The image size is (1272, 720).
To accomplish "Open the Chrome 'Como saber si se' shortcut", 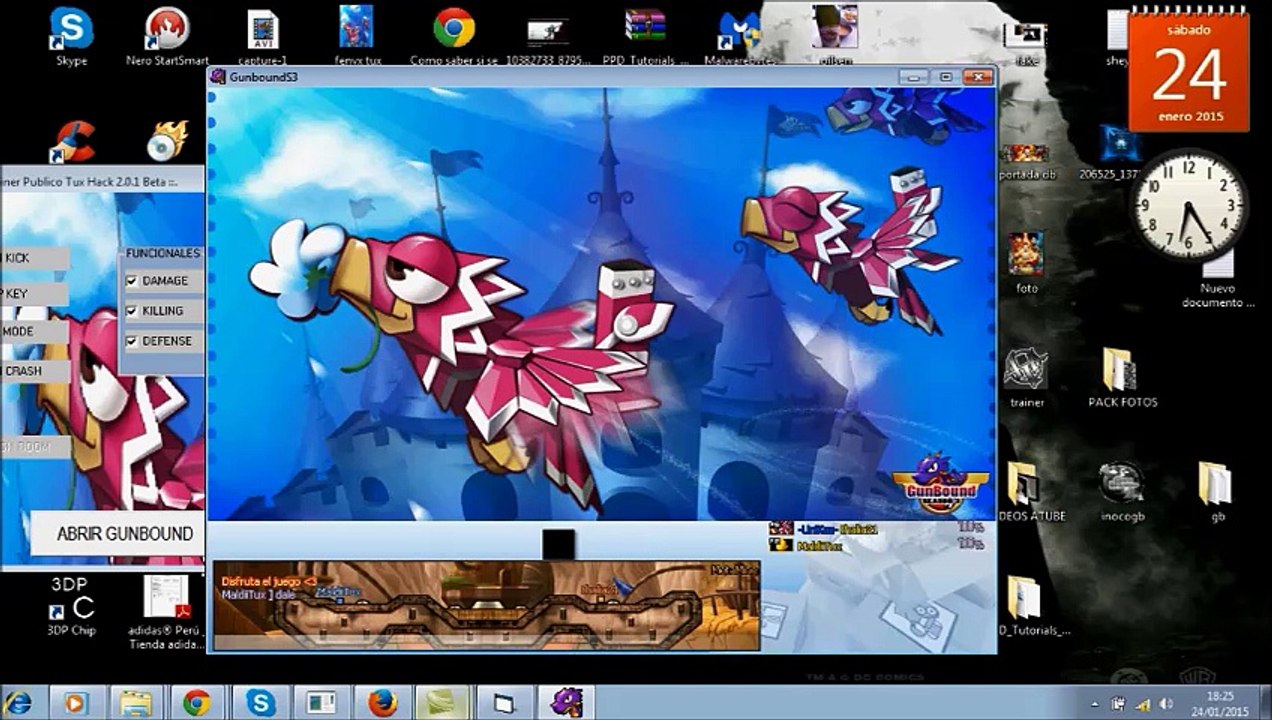I will pos(454,35).
